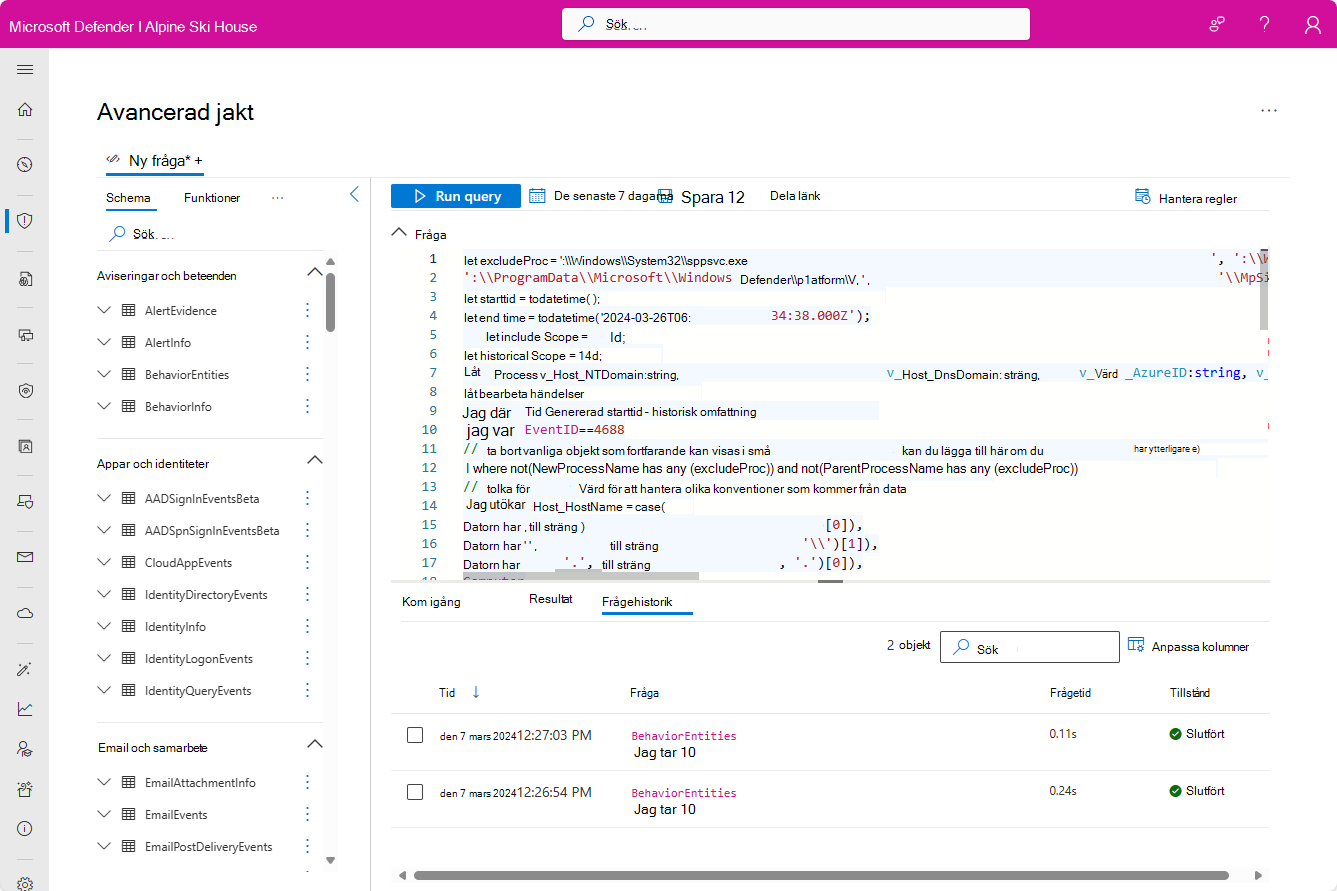Open more options for CloudAppEvents table
1337x891 pixels.
click(x=307, y=563)
